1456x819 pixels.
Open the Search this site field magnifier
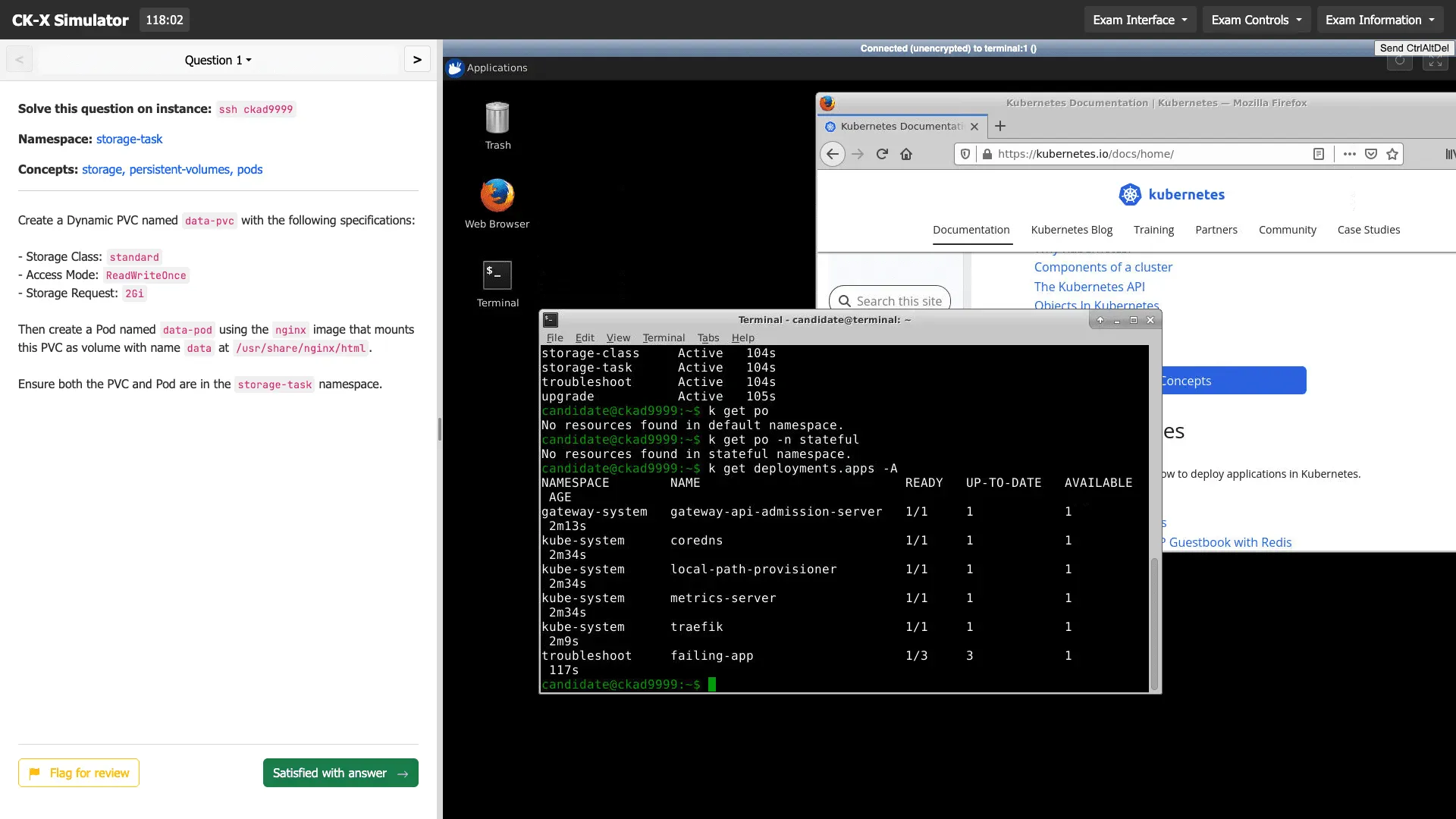pyautogui.click(x=844, y=300)
